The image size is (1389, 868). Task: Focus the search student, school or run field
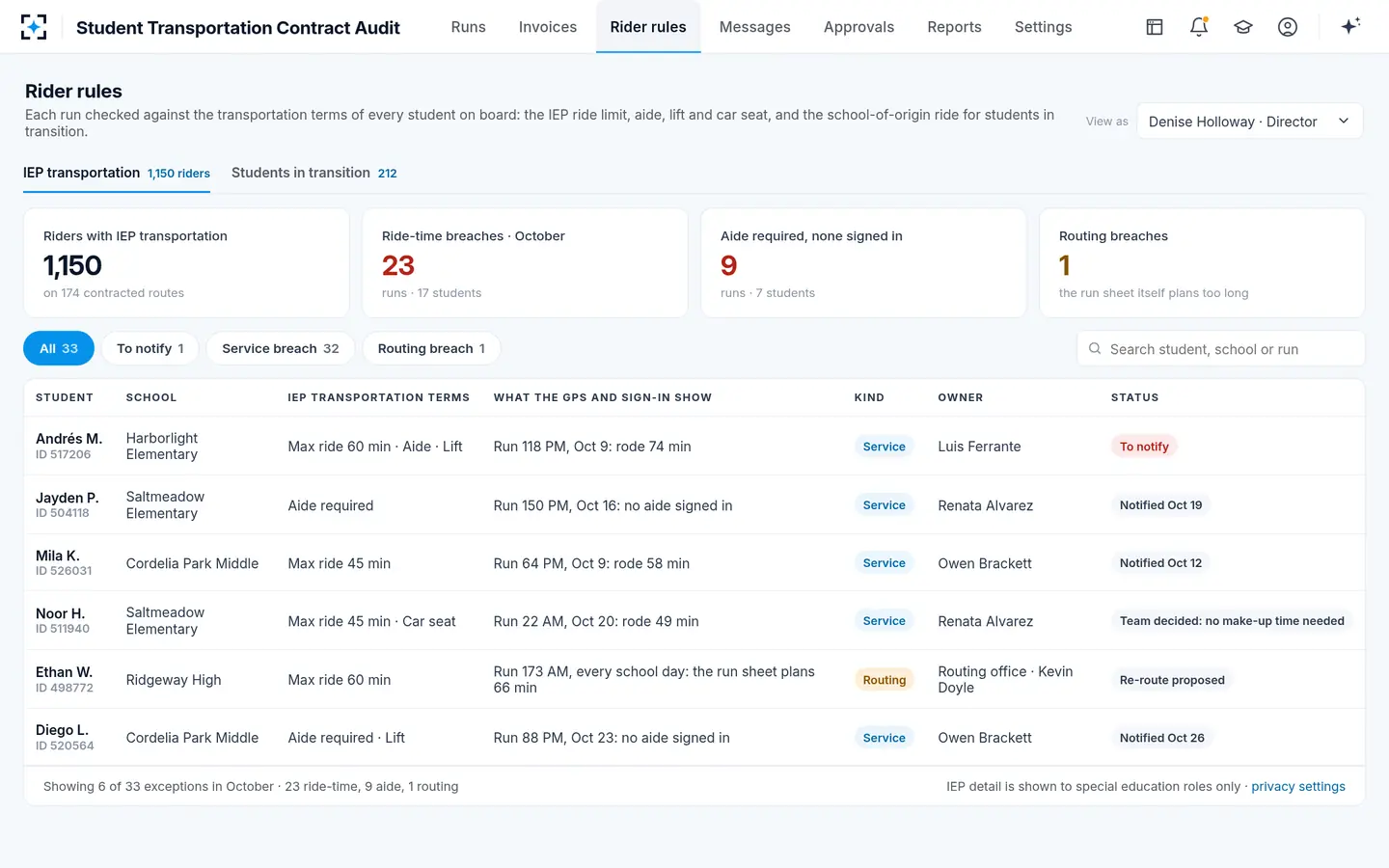tap(1221, 349)
